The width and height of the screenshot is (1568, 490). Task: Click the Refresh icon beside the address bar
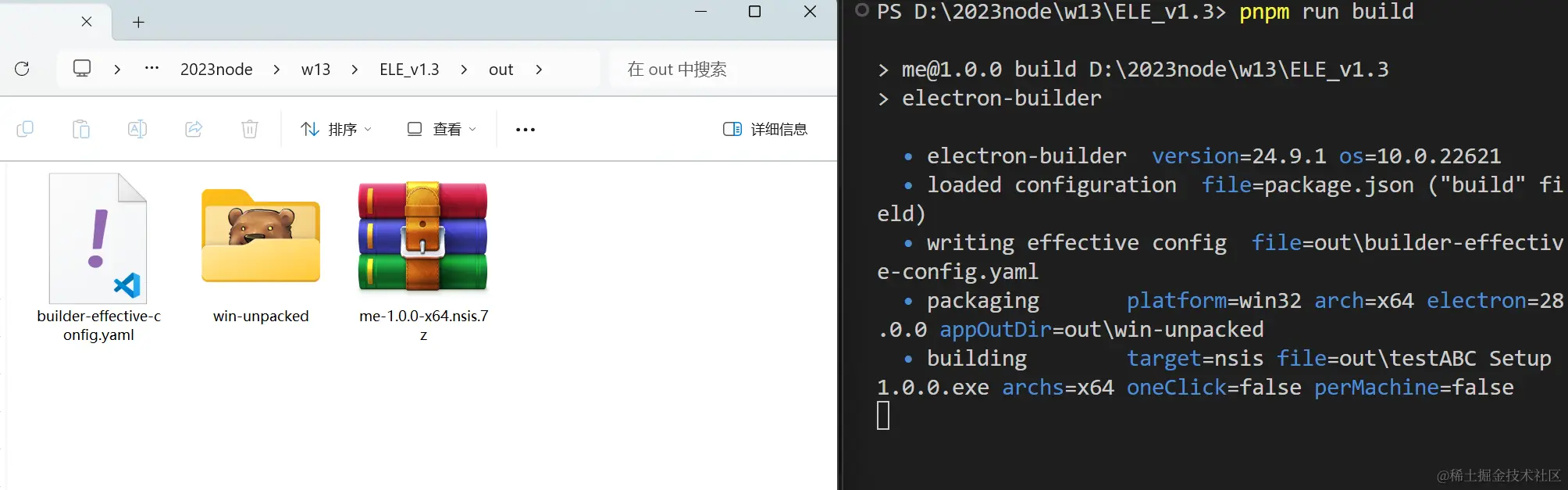[x=22, y=69]
